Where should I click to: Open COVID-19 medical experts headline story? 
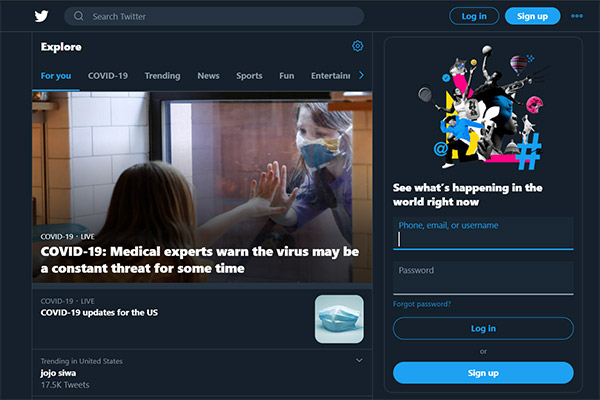pyautogui.click(x=202, y=187)
